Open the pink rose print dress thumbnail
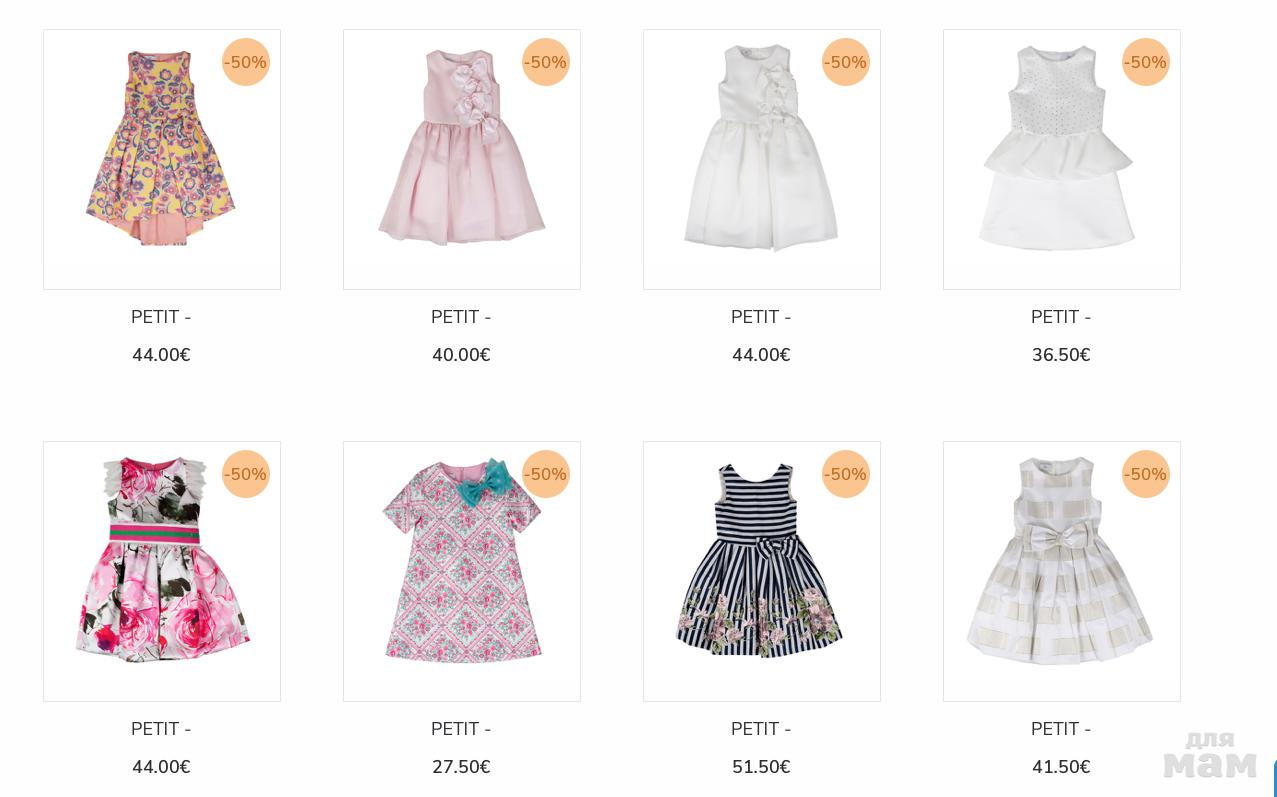Screen dimensions: 1277x797 coord(162,571)
